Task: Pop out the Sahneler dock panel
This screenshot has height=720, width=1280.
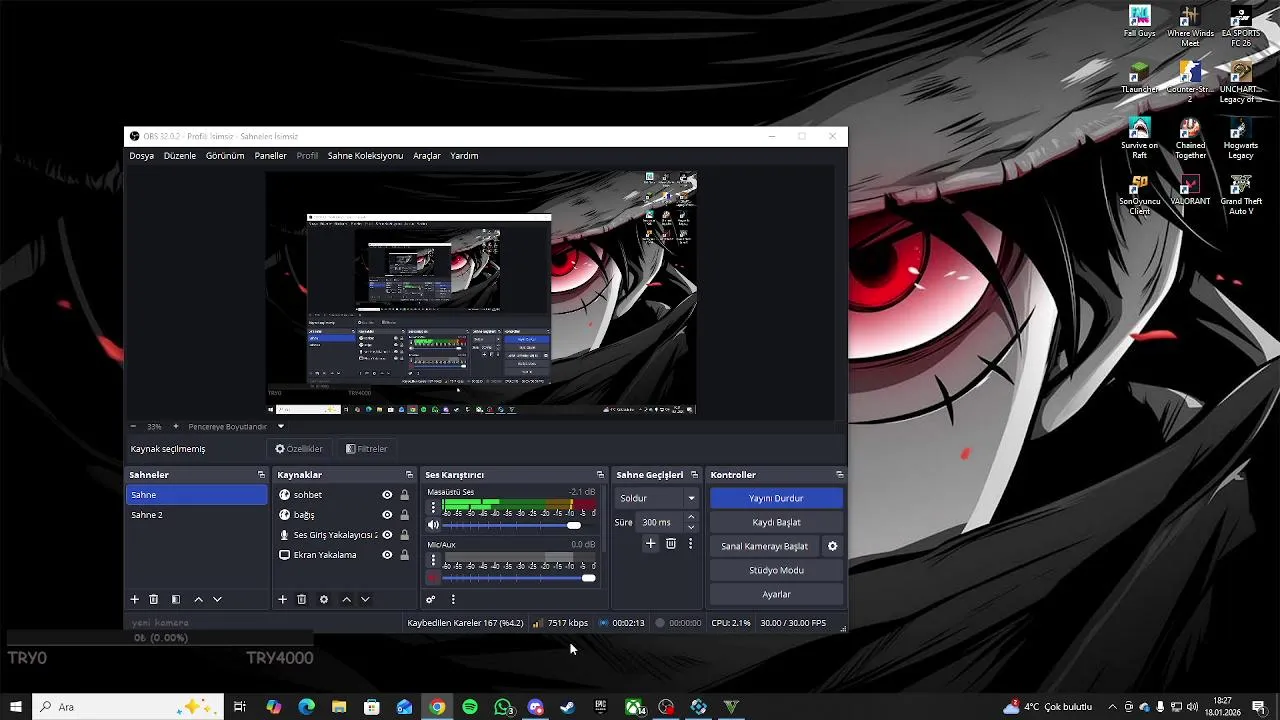Action: click(261, 475)
